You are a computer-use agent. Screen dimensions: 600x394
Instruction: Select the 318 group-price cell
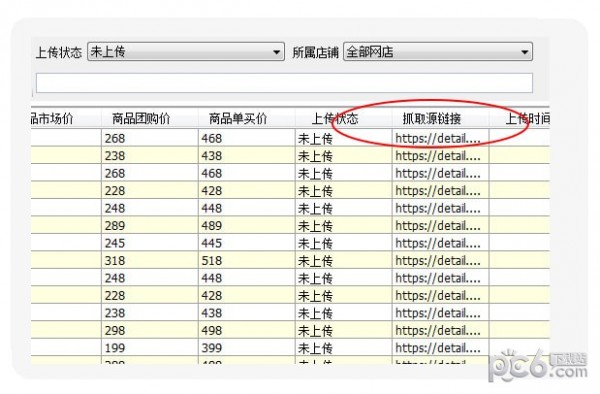click(x=150, y=260)
